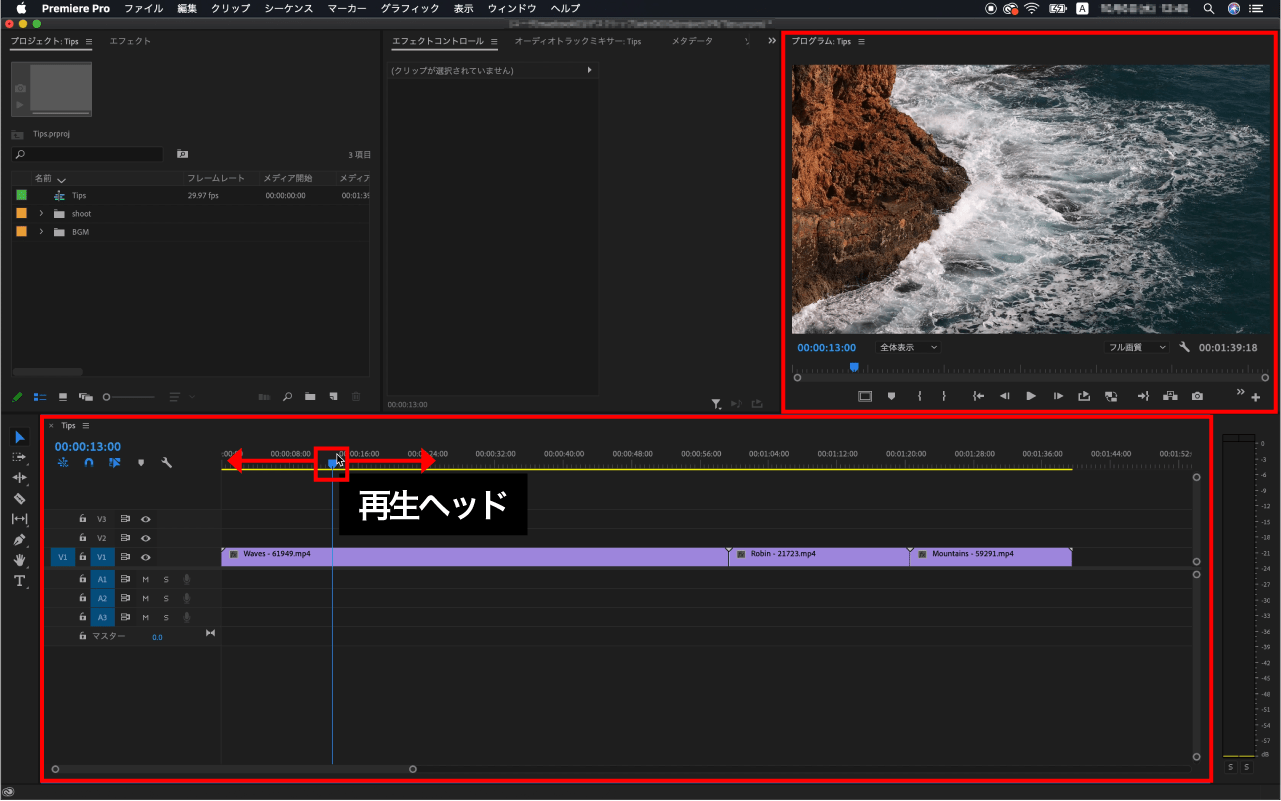Click New Item icon in Project panel
Image resolution: width=1281 pixels, height=801 pixels.
(x=333, y=397)
